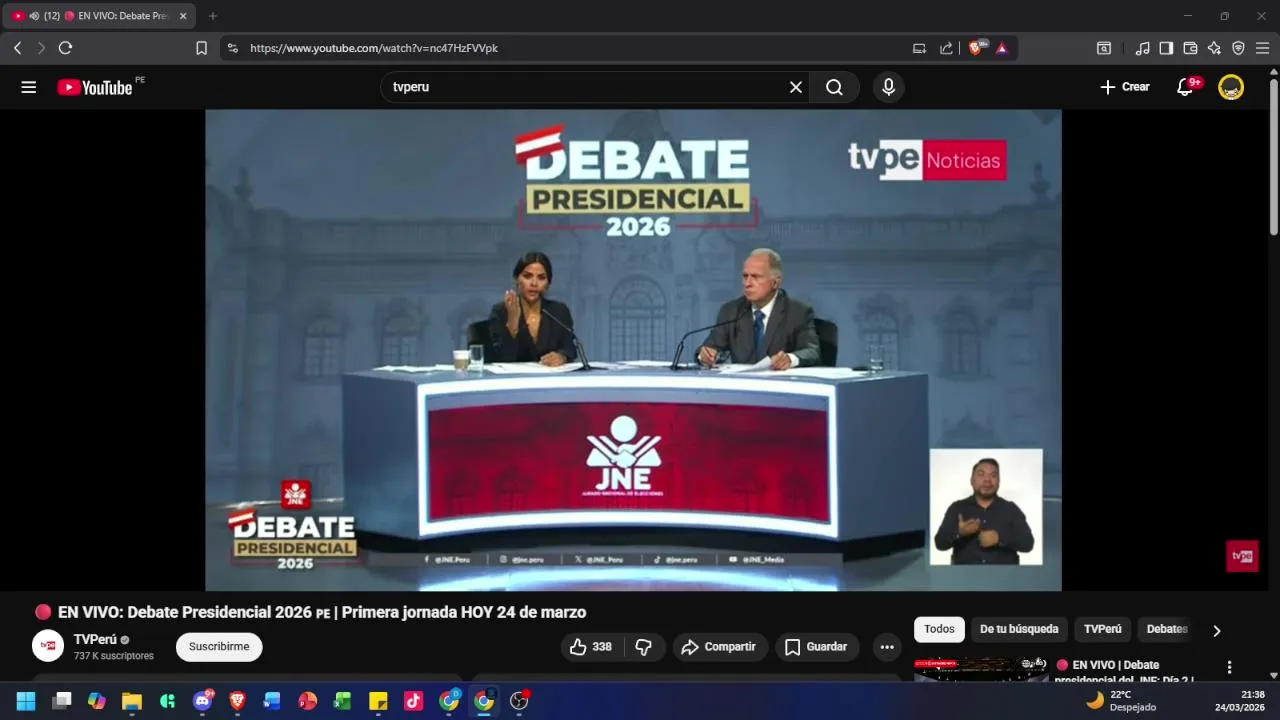Open the YouTube account avatar menu
Image resolution: width=1280 pixels, height=720 pixels.
point(1231,87)
